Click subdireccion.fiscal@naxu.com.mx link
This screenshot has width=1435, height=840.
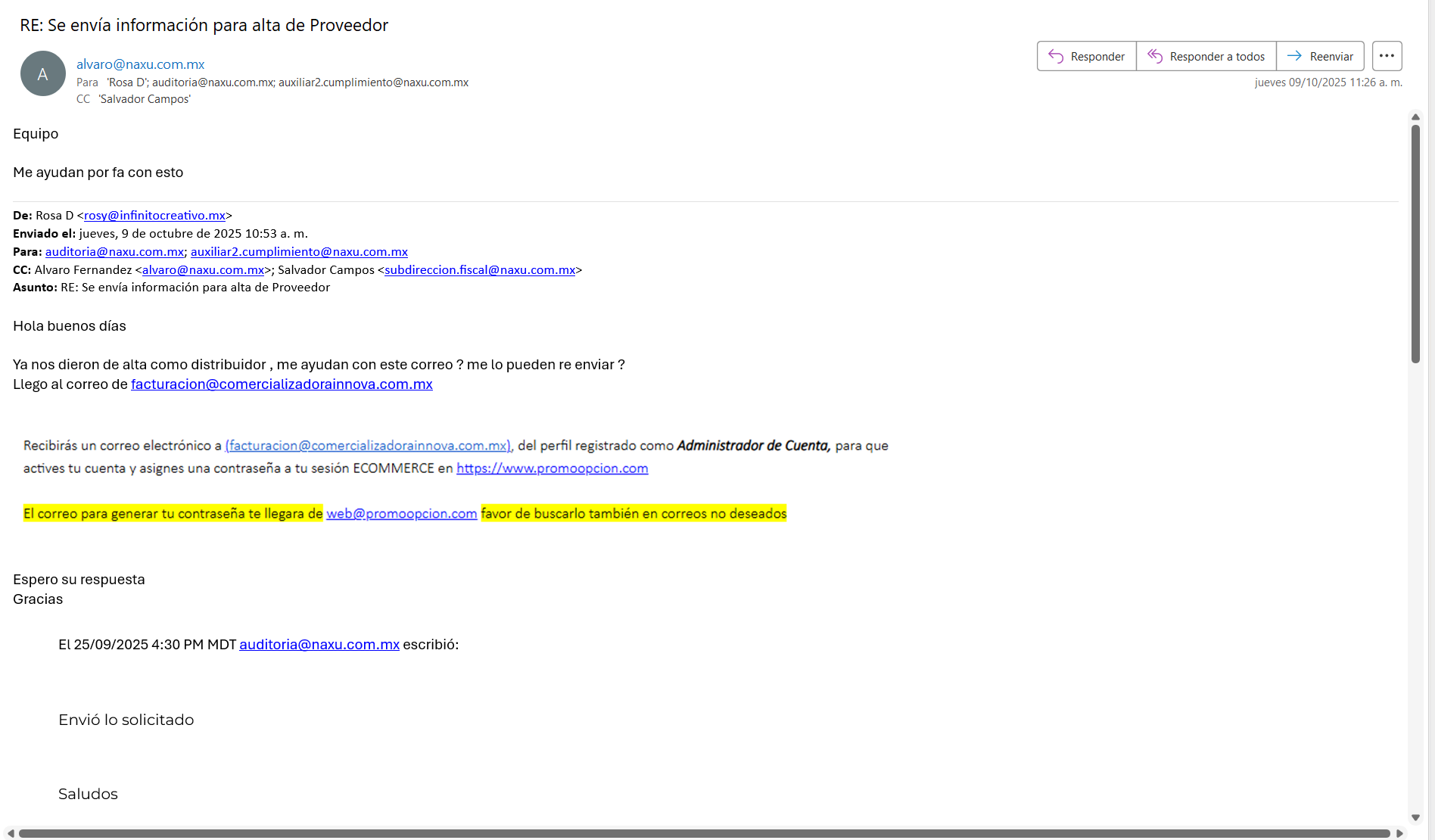point(480,270)
